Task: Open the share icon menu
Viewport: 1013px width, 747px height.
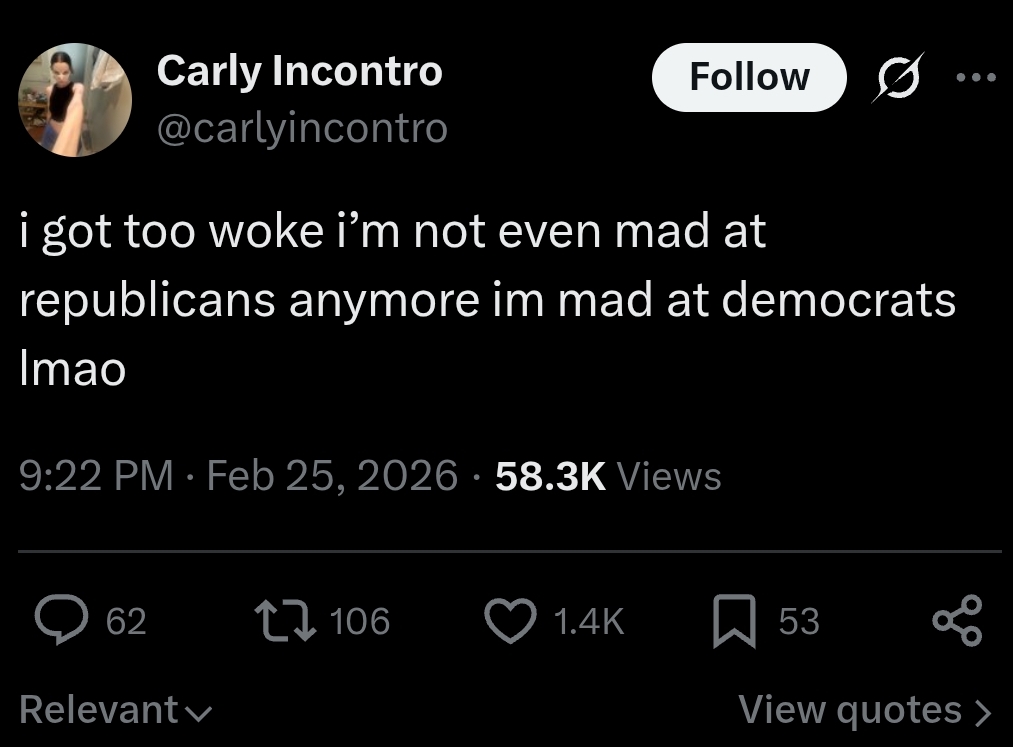Action: 958,620
